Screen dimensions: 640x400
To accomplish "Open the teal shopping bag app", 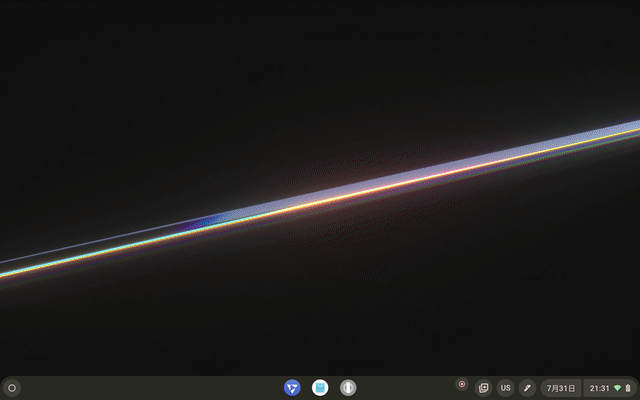I will 320,387.
